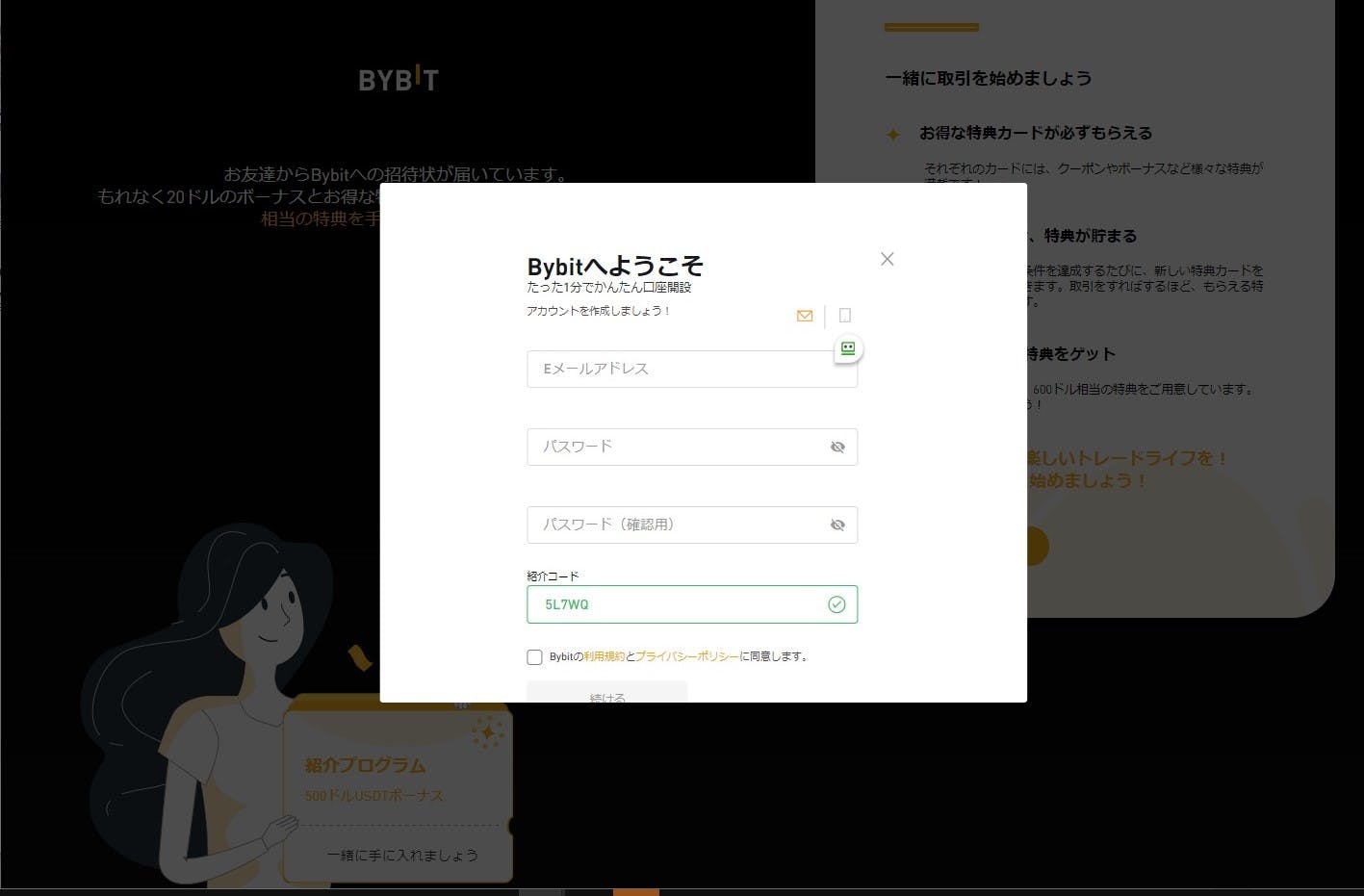
Task: Click the パスワード（確認用） input field
Action: 674,525
